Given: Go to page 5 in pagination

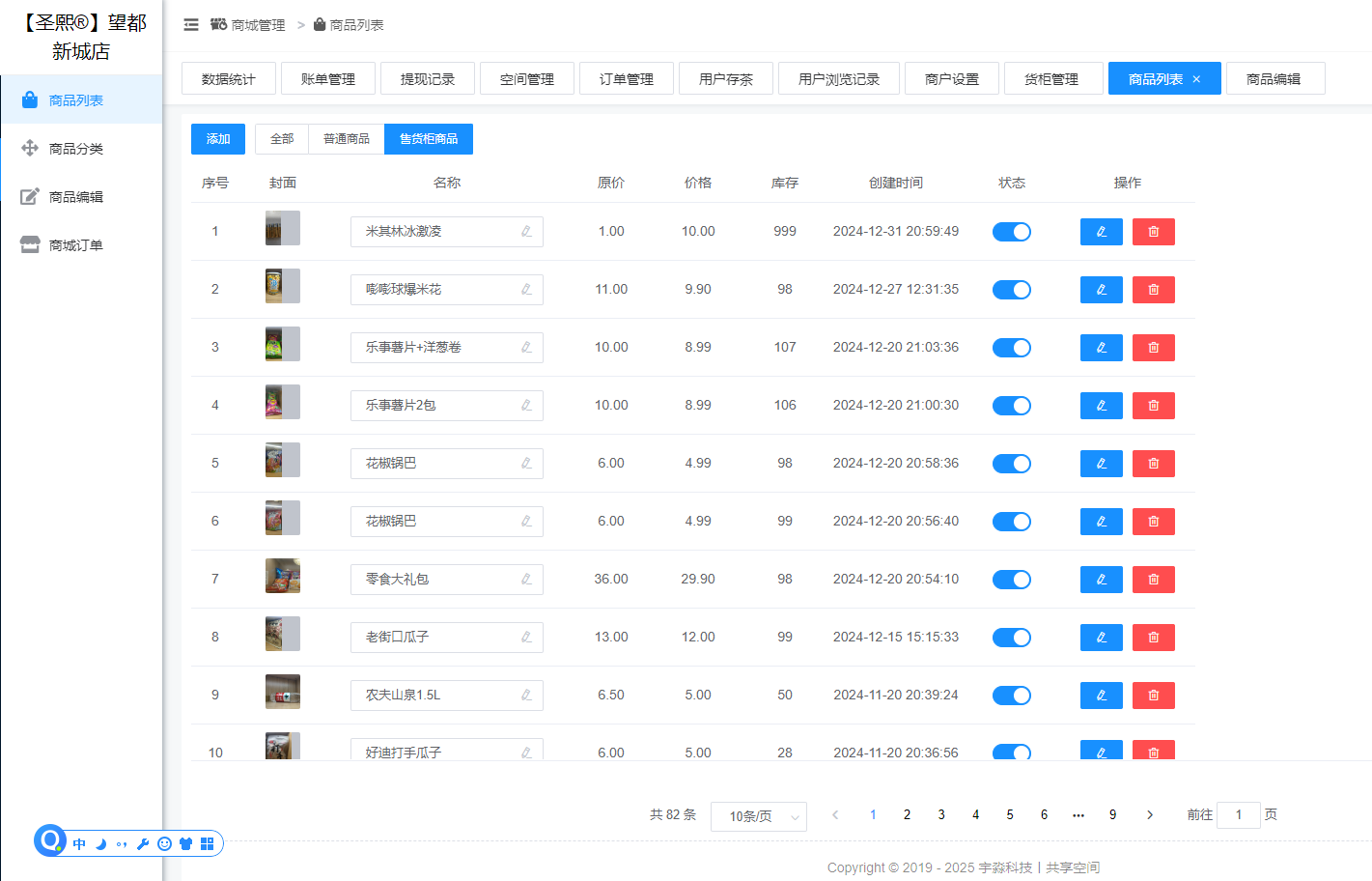Looking at the screenshot, I should [1010, 815].
